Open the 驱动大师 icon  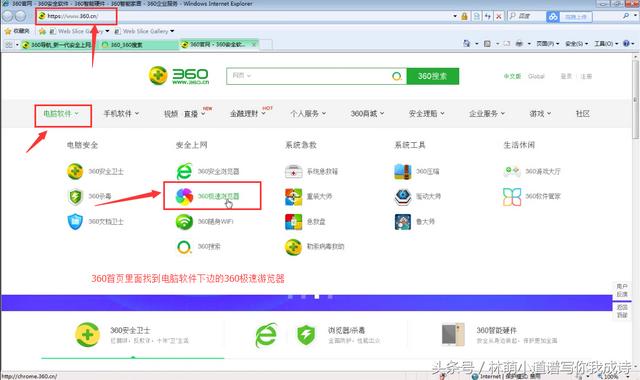[403, 197]
